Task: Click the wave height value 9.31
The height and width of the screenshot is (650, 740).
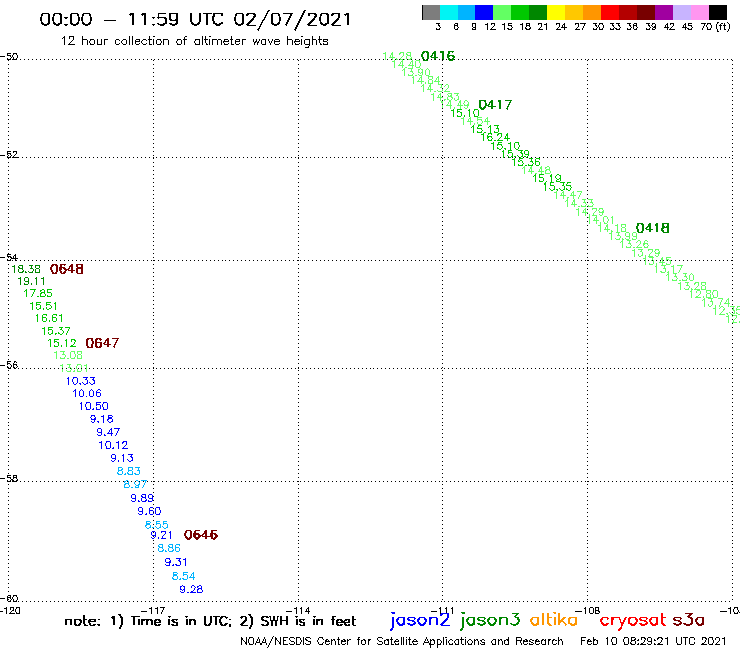Action: [x=176, y=563]
